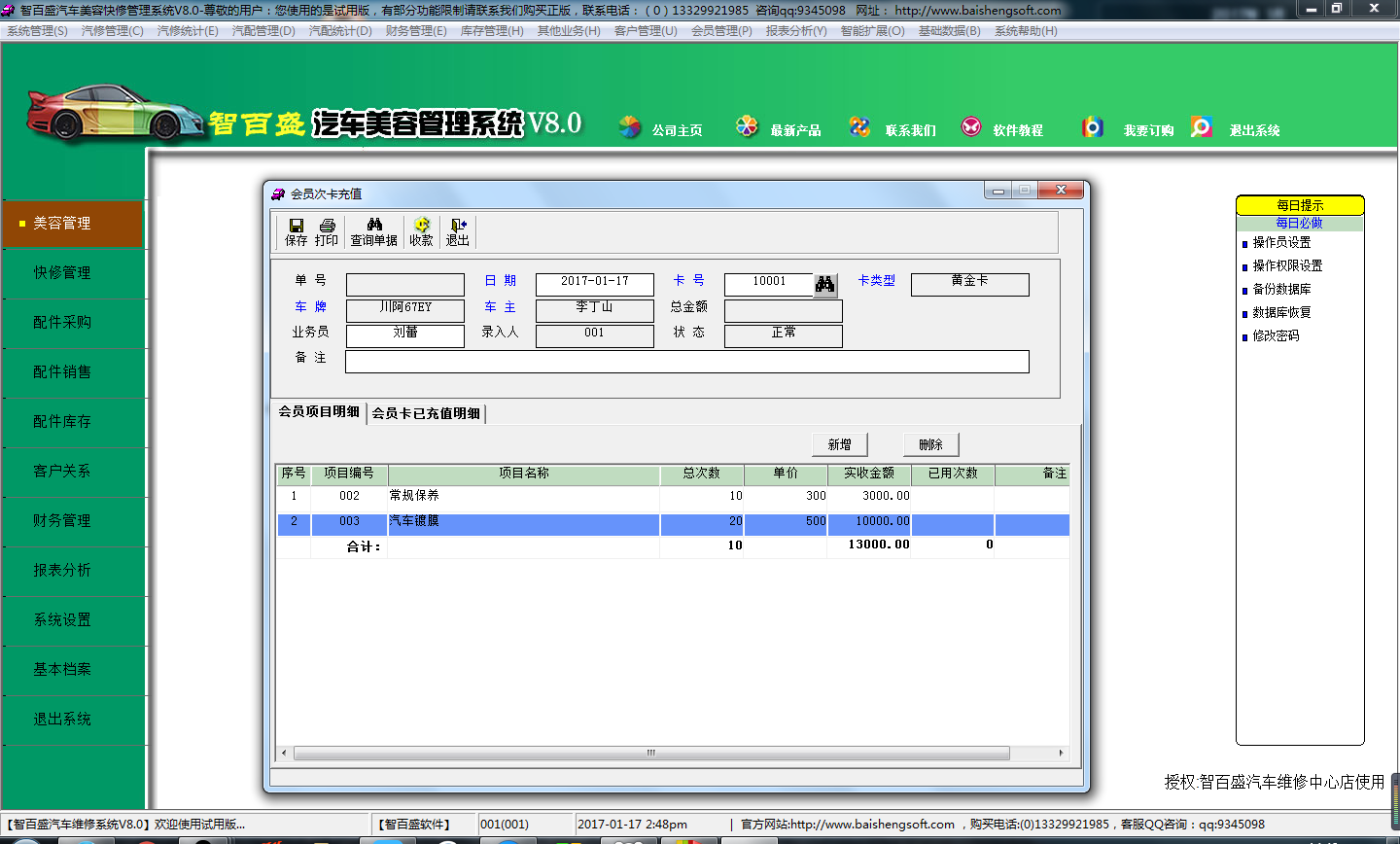Click the scrollbar left arrow

(284, 754)
